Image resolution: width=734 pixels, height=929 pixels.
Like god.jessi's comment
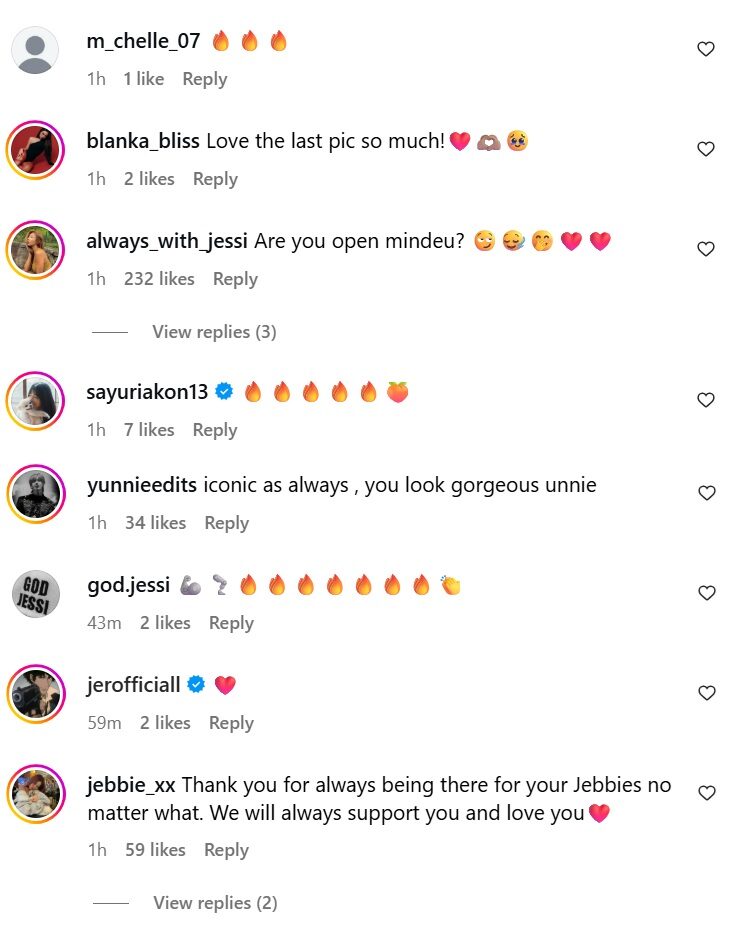[706, 592]
